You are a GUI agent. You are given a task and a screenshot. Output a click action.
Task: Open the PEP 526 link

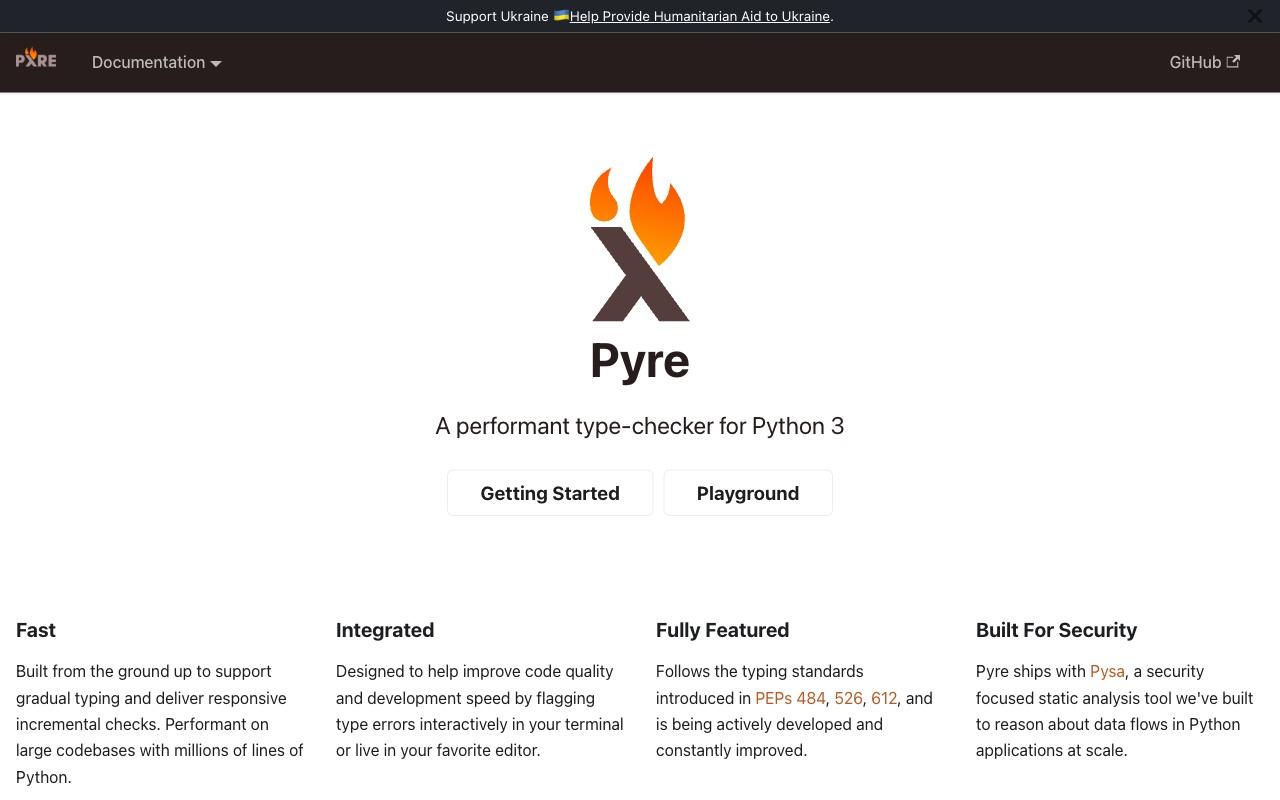(x=848, y=698)
